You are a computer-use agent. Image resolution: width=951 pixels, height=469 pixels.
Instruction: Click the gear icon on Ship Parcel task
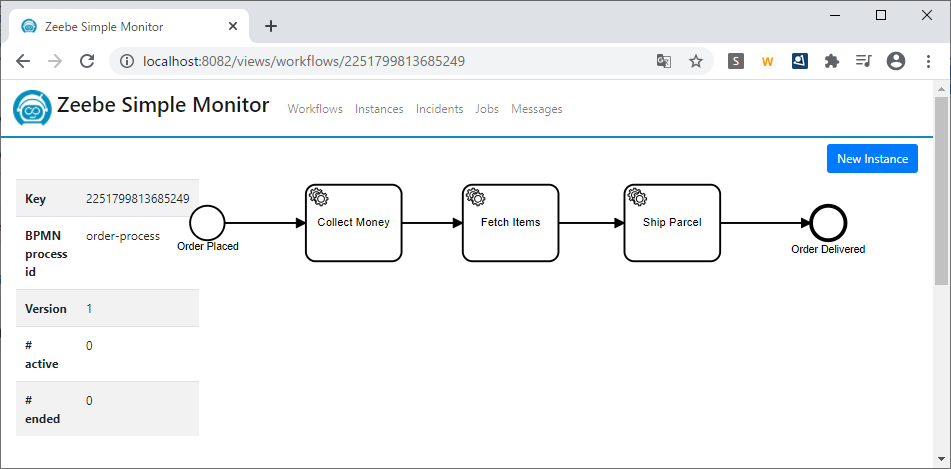pyautogui.click(x=637, y=197)
